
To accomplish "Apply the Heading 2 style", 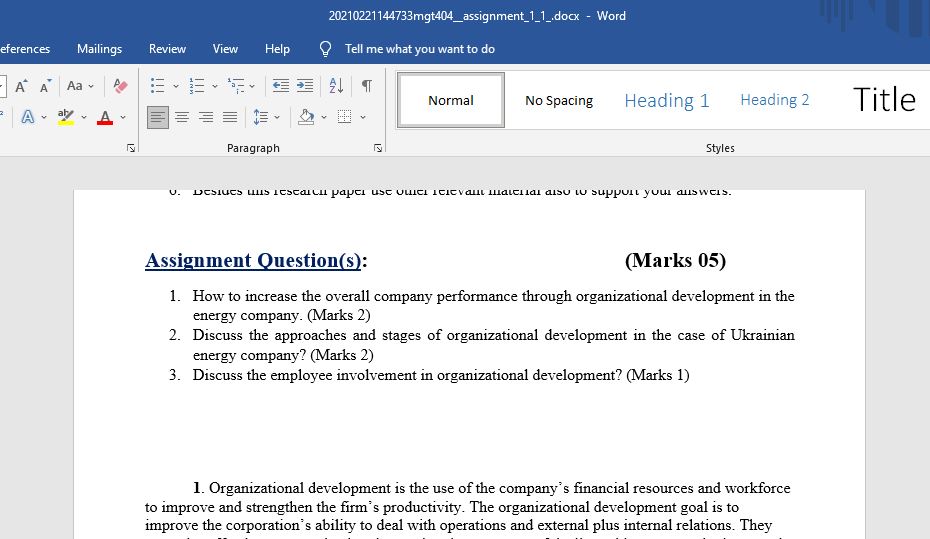I will pos(775,100).
